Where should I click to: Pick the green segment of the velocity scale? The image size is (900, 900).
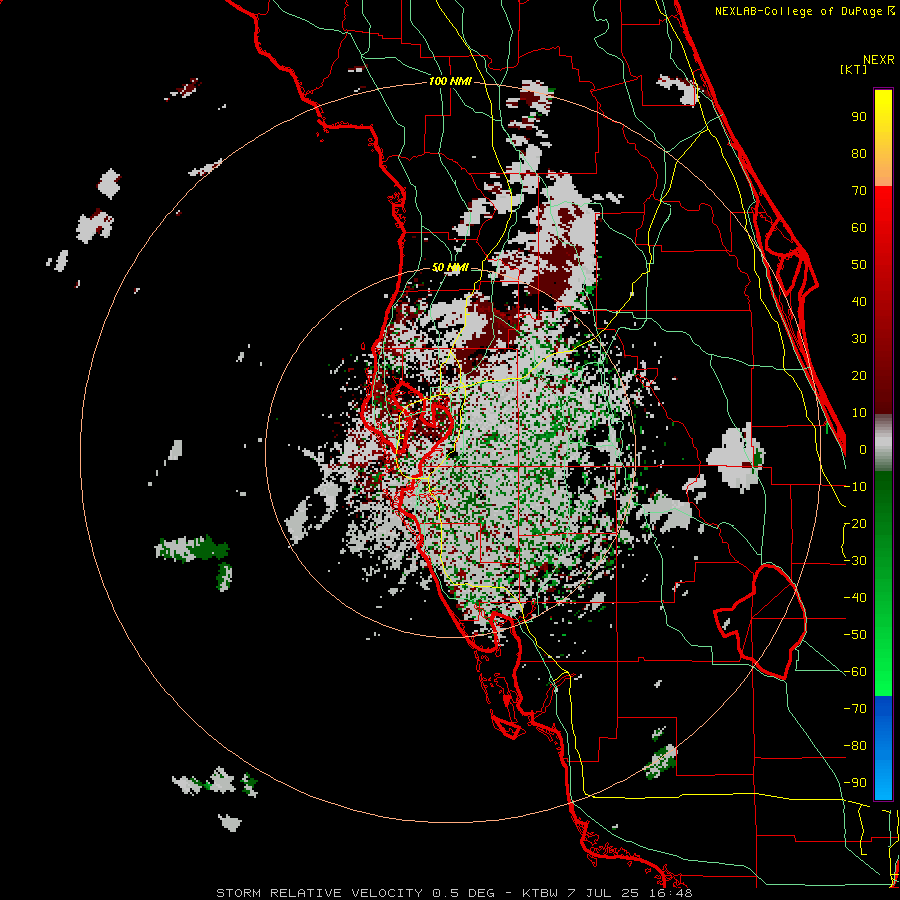click(883, 583)
